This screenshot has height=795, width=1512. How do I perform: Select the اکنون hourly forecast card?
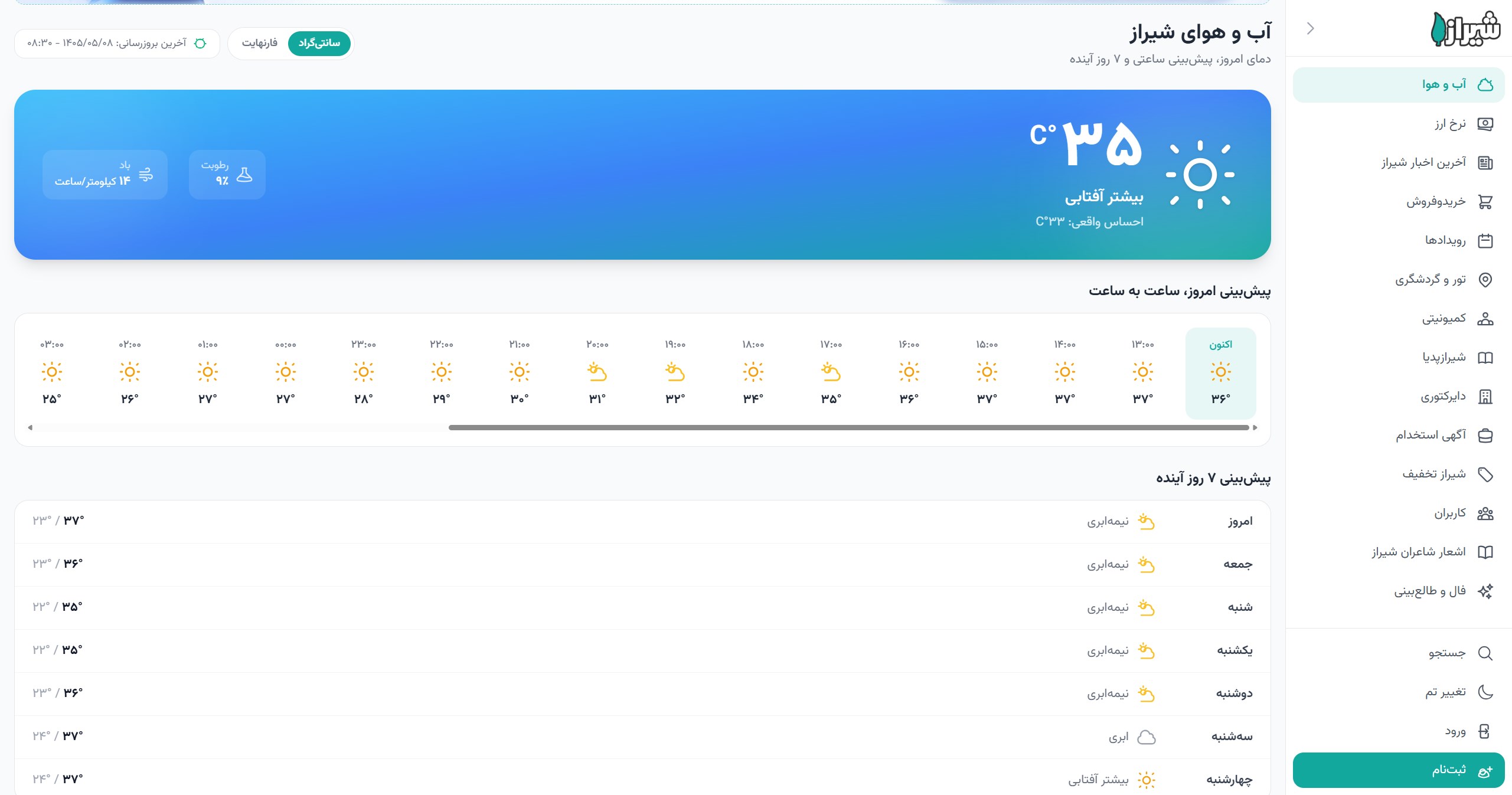[x=1220, y=373]
